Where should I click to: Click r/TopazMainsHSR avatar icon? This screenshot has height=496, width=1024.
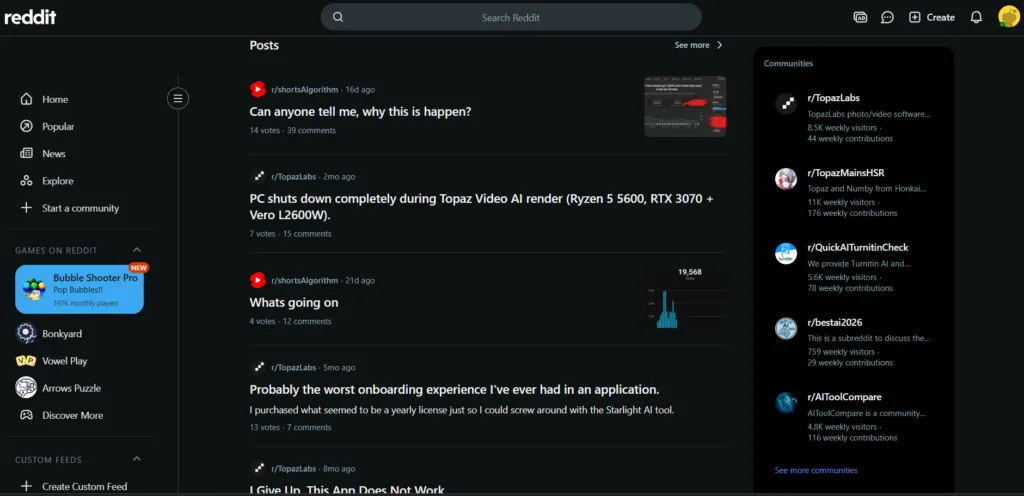[786, 178]
